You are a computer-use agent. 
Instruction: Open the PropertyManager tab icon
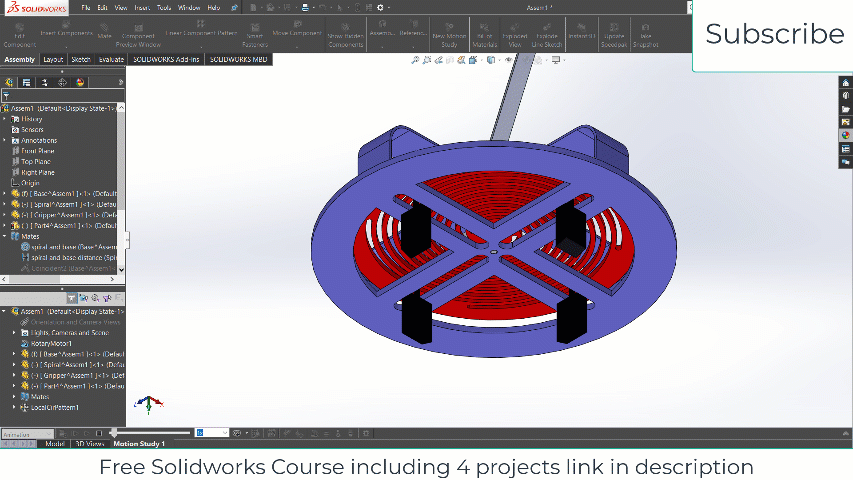[27, 83]
